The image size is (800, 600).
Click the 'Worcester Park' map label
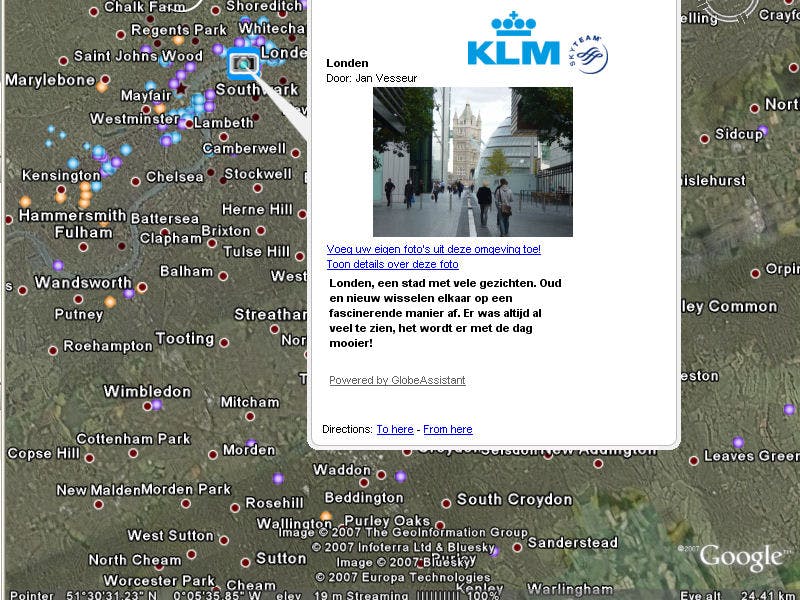point(159,581)
